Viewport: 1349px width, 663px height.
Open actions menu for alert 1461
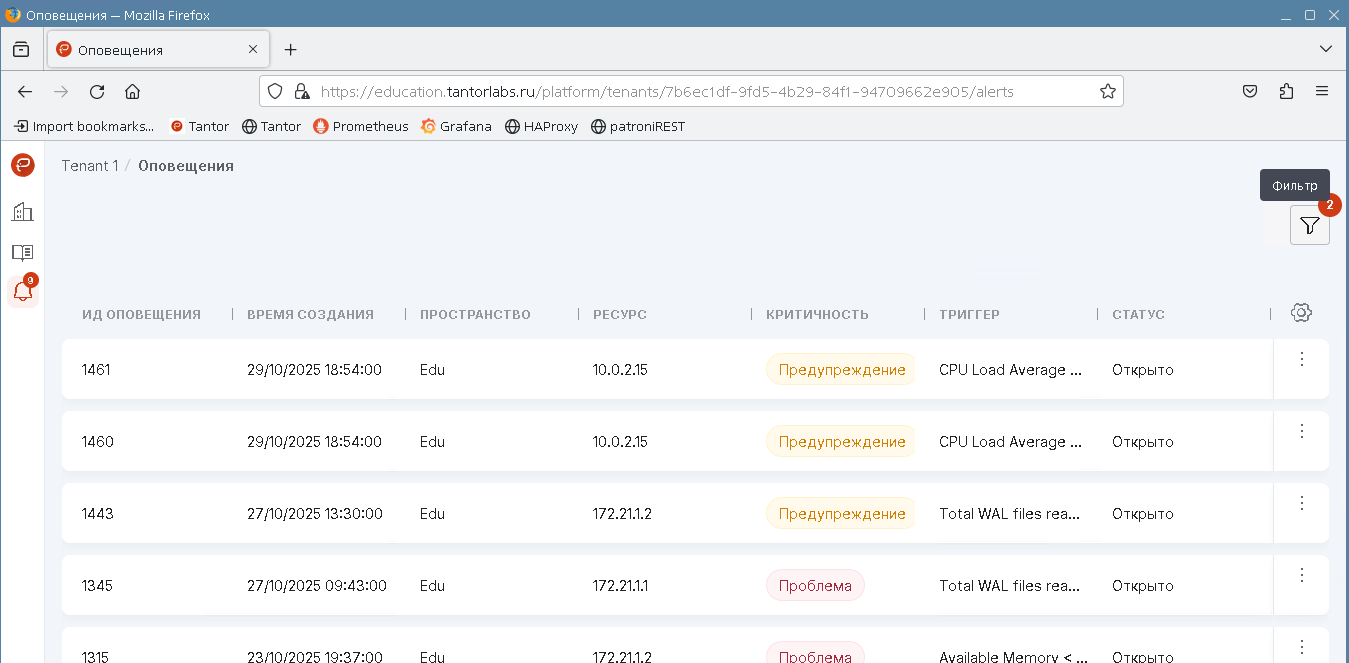click(1301, 359)
